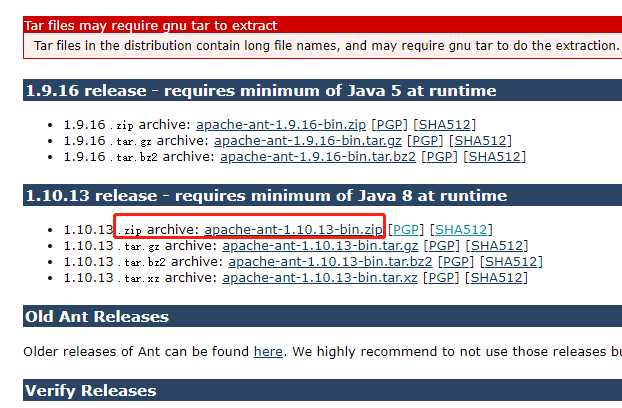Click the '1.10.13 .tar.bz2 archive:' label

(144, 262)
